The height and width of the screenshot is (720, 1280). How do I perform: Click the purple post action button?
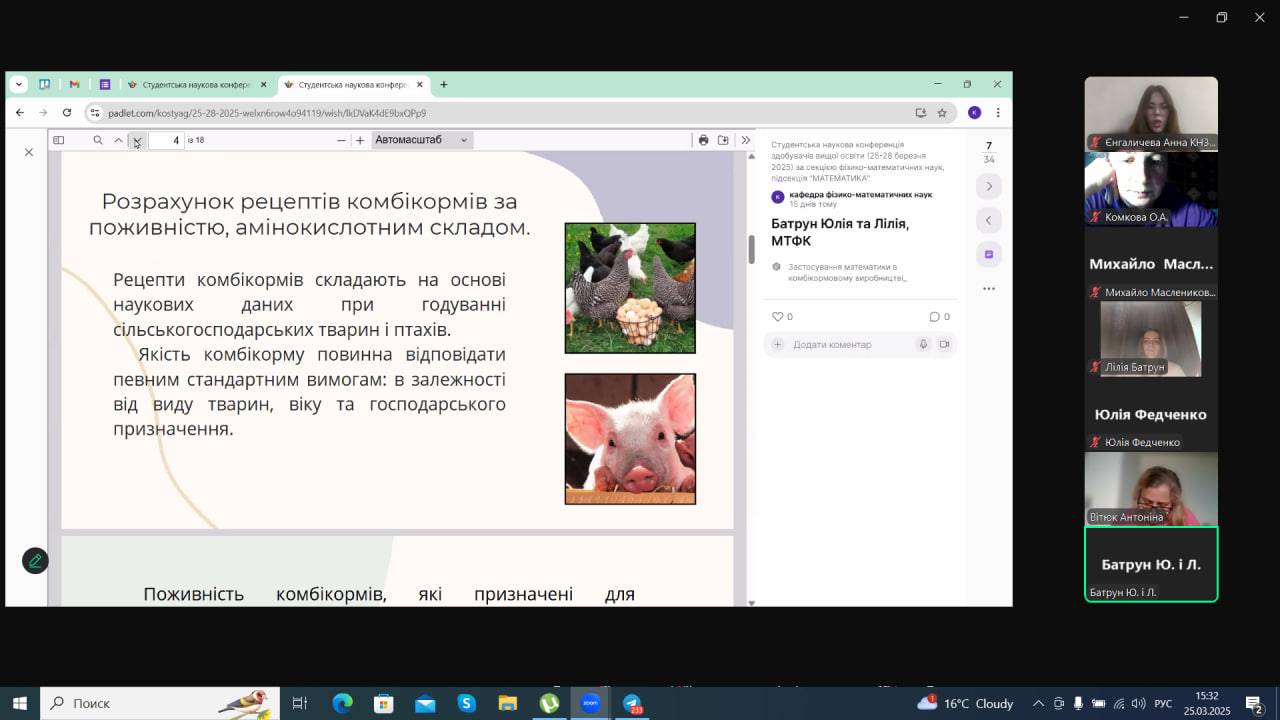989,254
